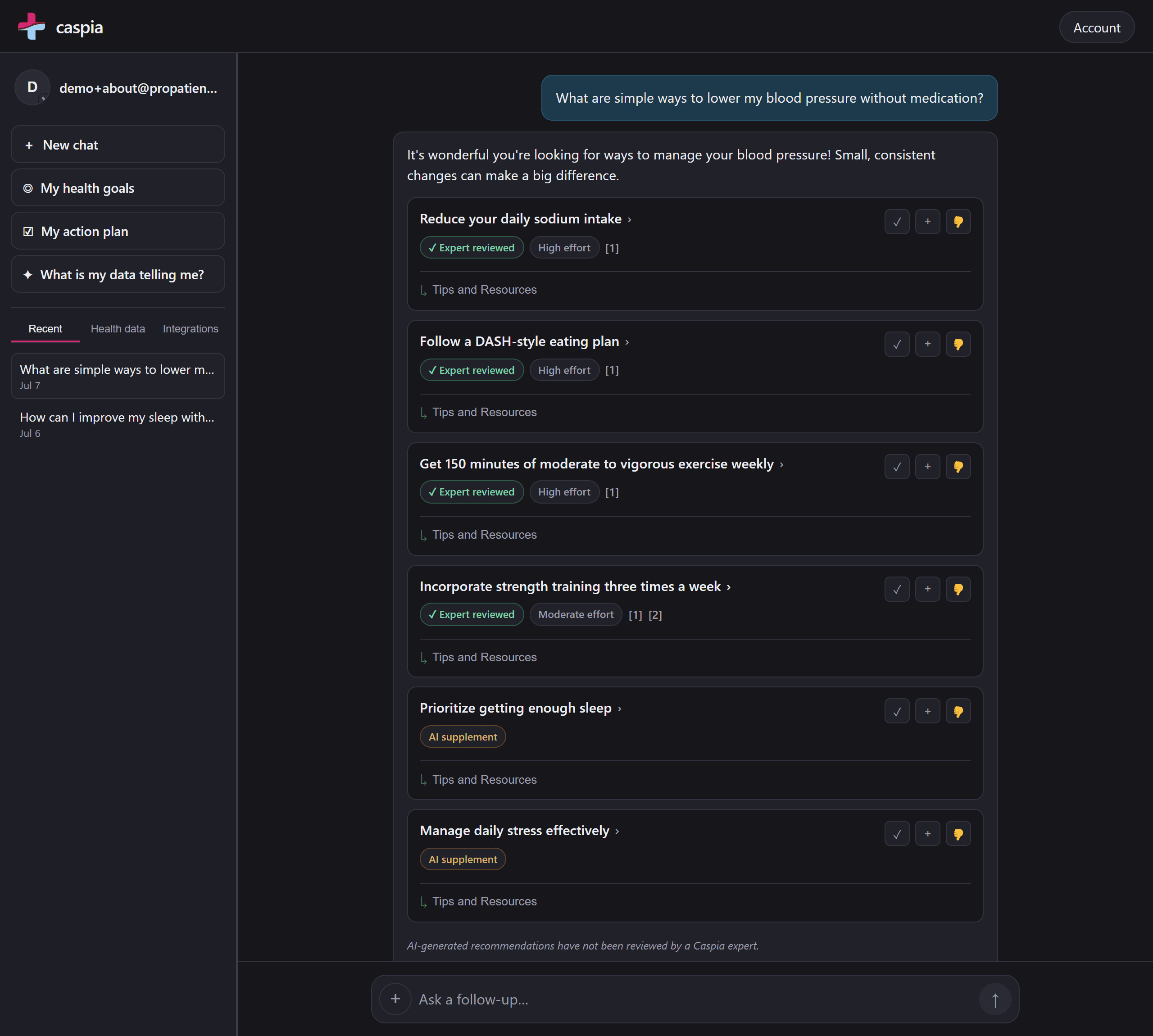The image size is (1153, 1036).
Task: Open 'What are simple ways to lower' chat
Action: pos(118,376)
